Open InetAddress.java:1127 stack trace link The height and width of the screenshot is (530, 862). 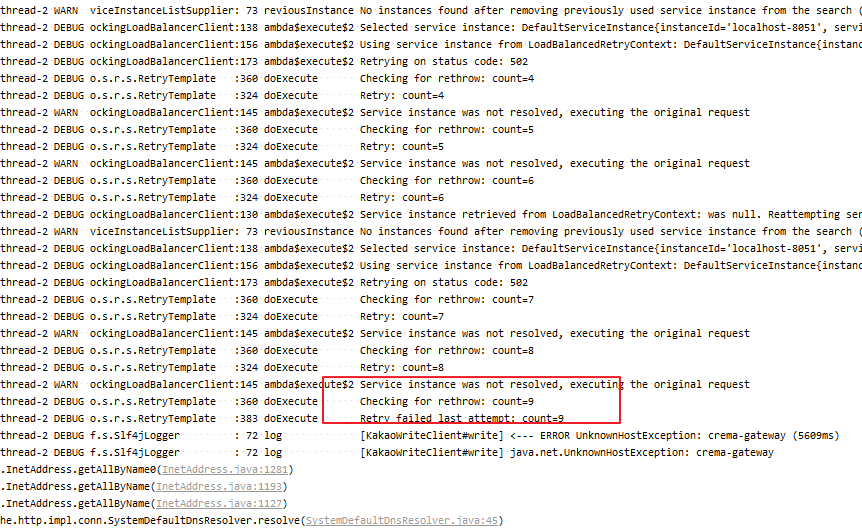click(x=219, y=504)
